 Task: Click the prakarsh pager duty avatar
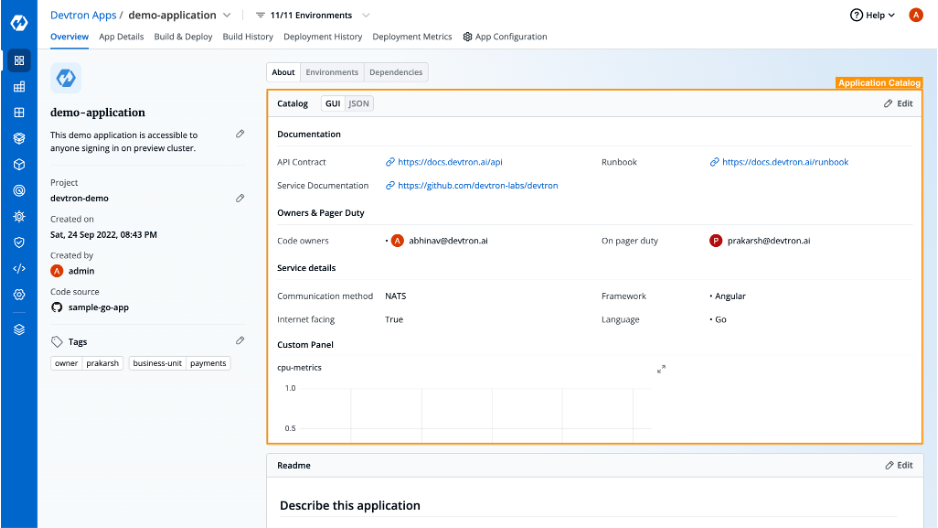(x=715, y=241)
